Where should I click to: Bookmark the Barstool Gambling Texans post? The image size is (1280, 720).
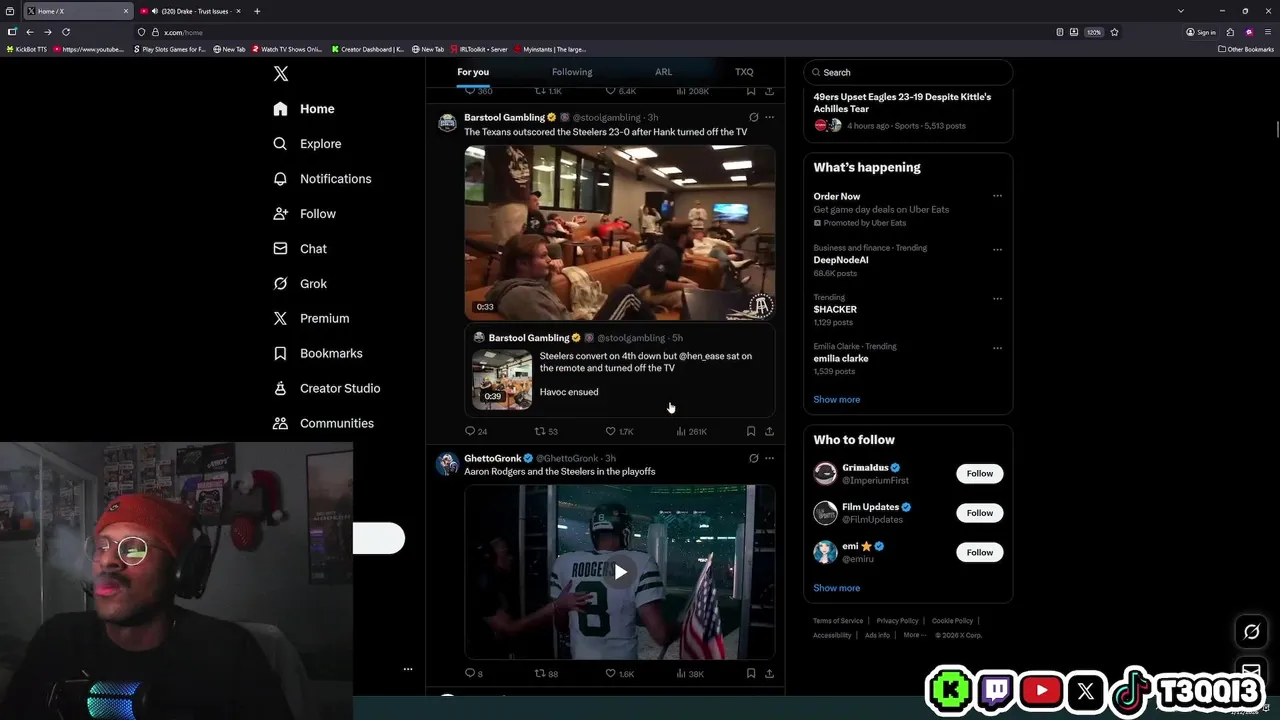coord(751,432)
